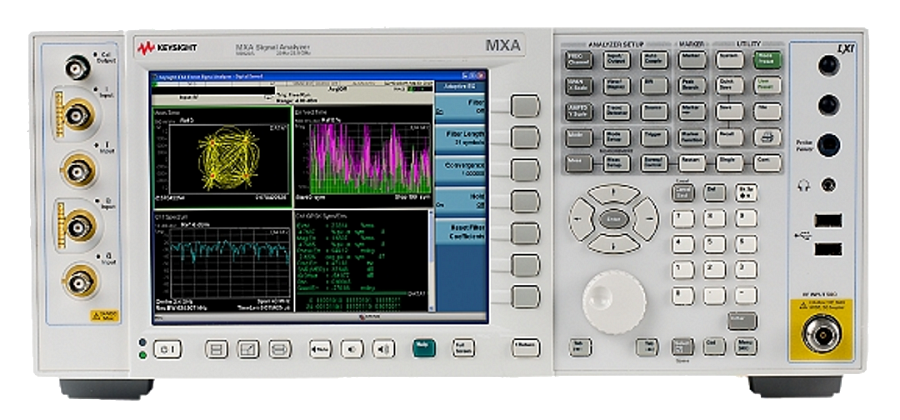The height and width of the screenshot is (420, 900).
Task: Push the Recall key
Action: coord(730,138)
